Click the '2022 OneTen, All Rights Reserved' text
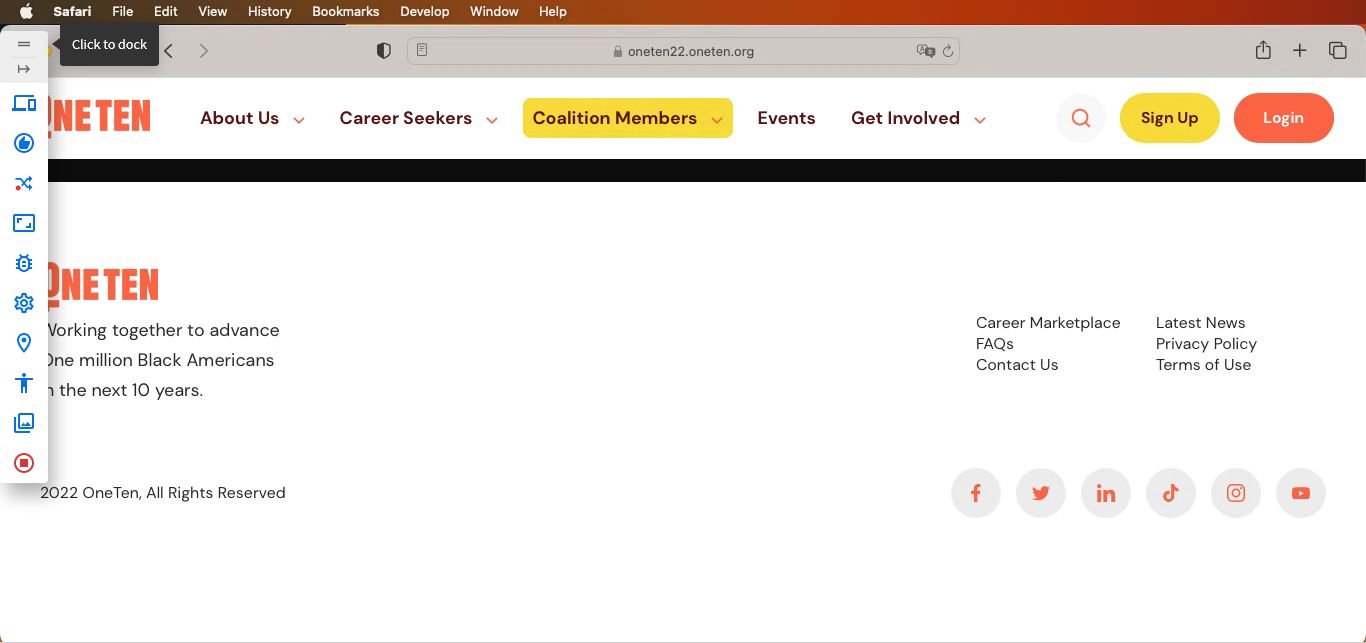Viewport: 1366px width, 643px height. click(x=163, y=493)
